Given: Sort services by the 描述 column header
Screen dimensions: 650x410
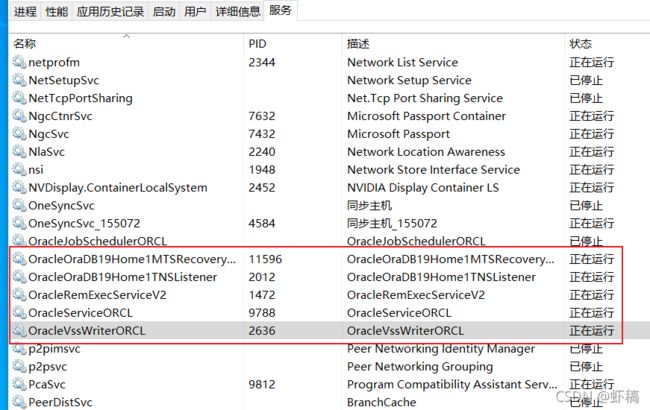Looking at the screenshot, I should coord(453,44).
